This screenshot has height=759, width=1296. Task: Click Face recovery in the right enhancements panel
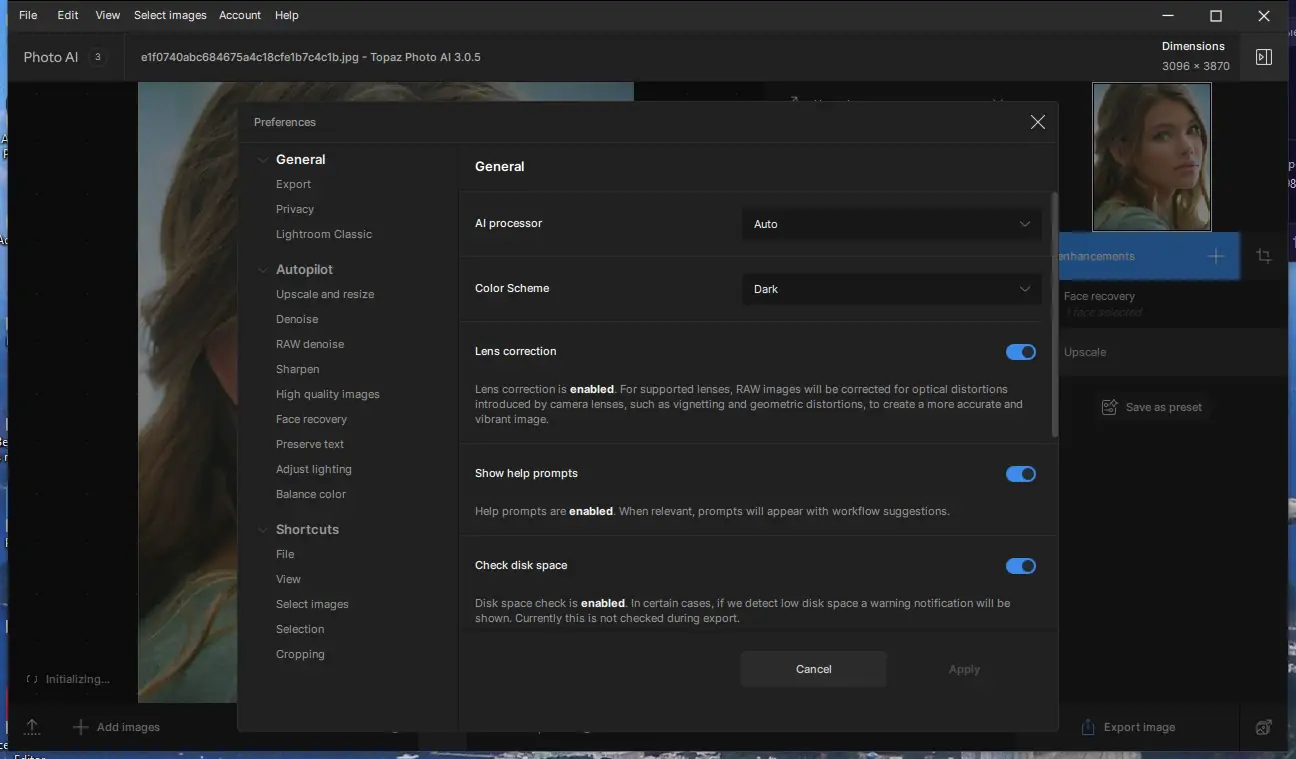pyautogui.click(x=1099, y=296)
